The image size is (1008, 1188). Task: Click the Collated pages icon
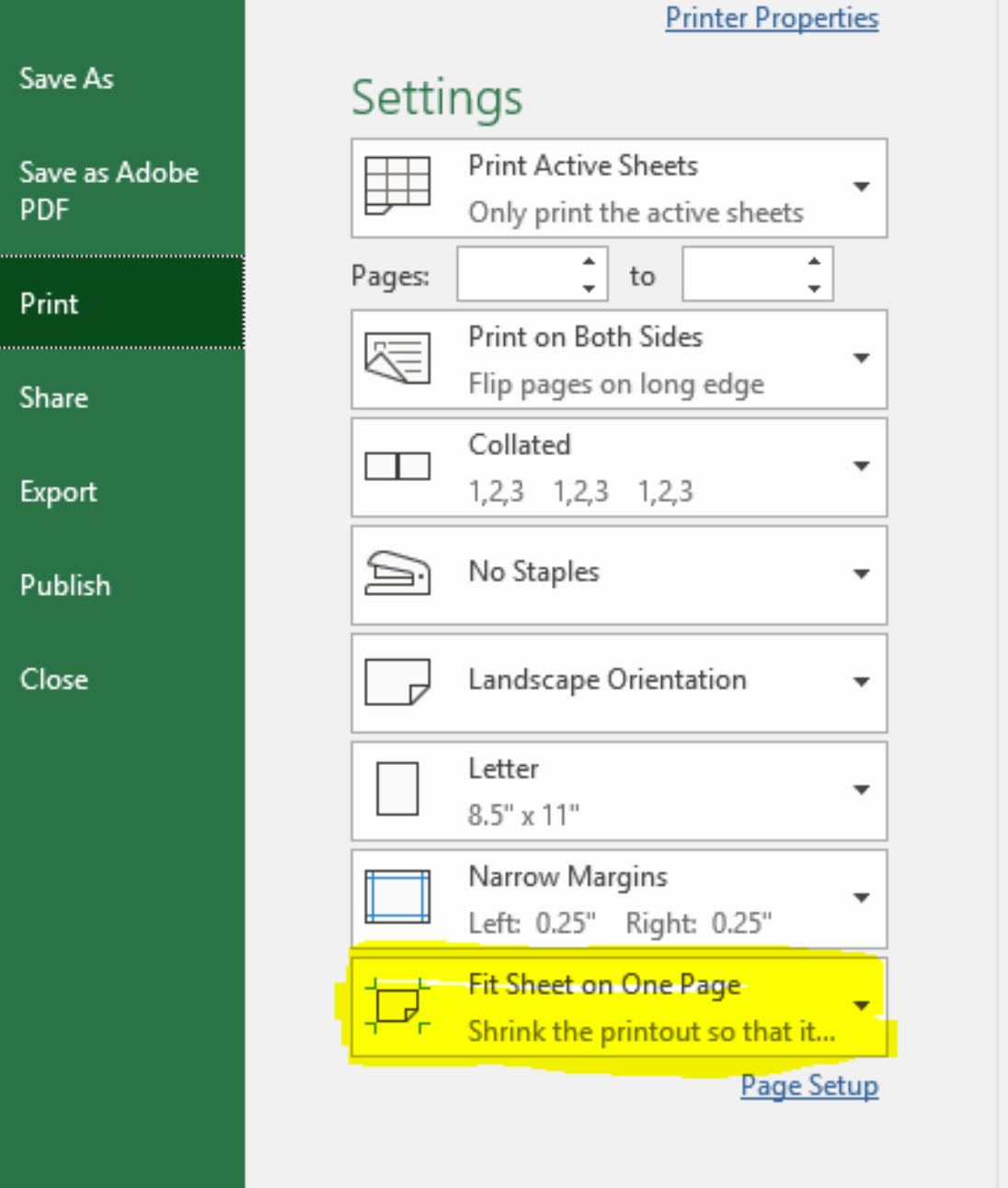pyautogui.click(x=397, y=466)
